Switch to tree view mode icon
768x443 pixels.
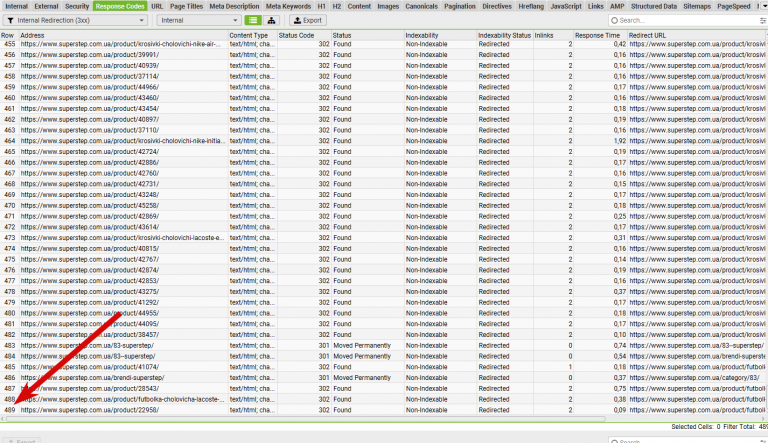(x=271, y=20)
